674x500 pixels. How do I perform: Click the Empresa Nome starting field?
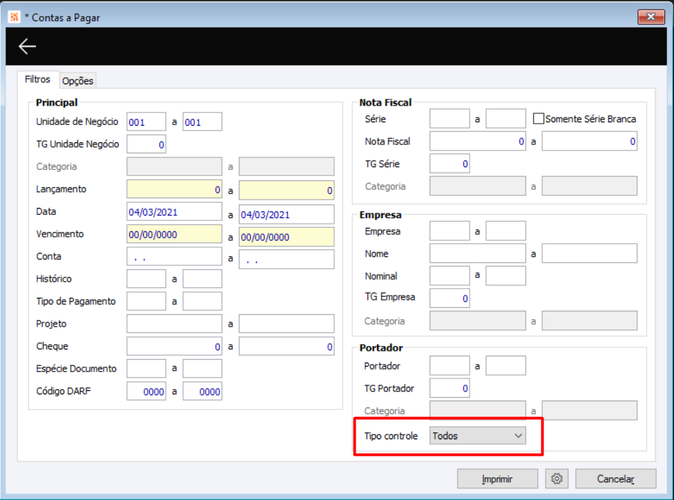click(x=478, y=253)
